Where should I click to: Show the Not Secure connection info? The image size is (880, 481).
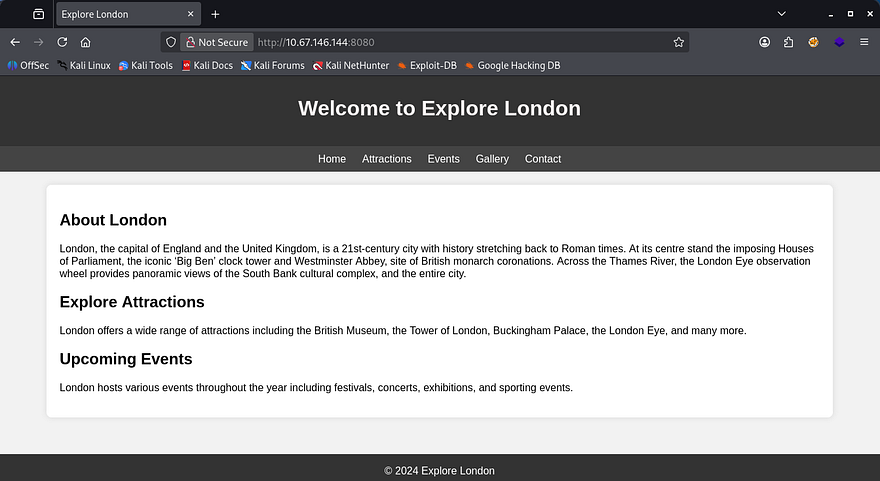click(x=216, y=42)
